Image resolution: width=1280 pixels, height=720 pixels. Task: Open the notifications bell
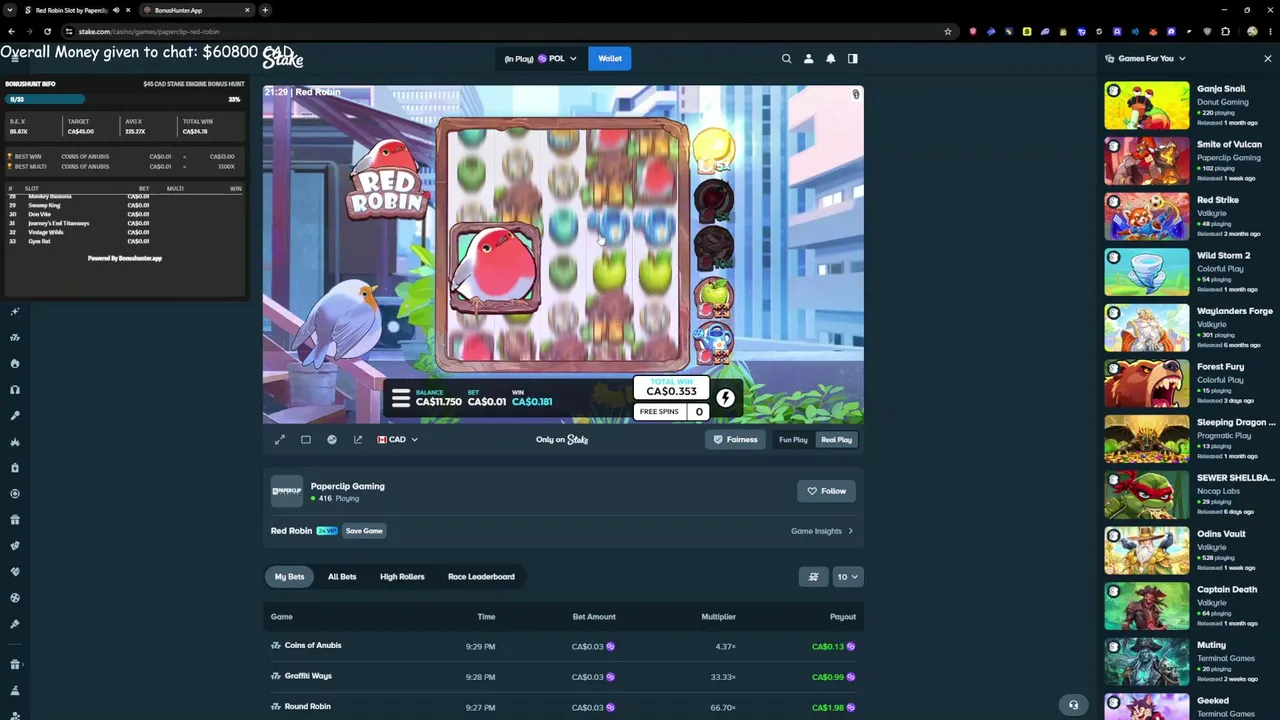(x=830, y=59)
